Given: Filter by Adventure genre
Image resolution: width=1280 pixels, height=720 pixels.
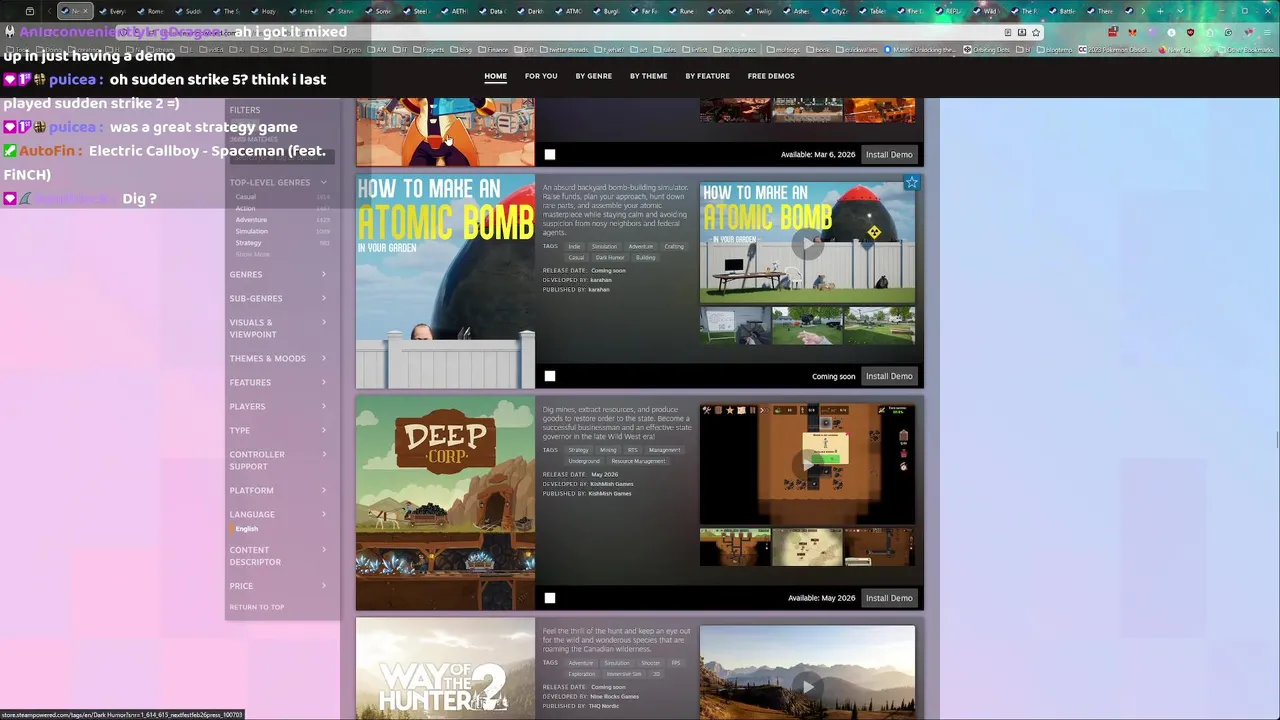Looking at the screenshot, I should tap(251, 220).
